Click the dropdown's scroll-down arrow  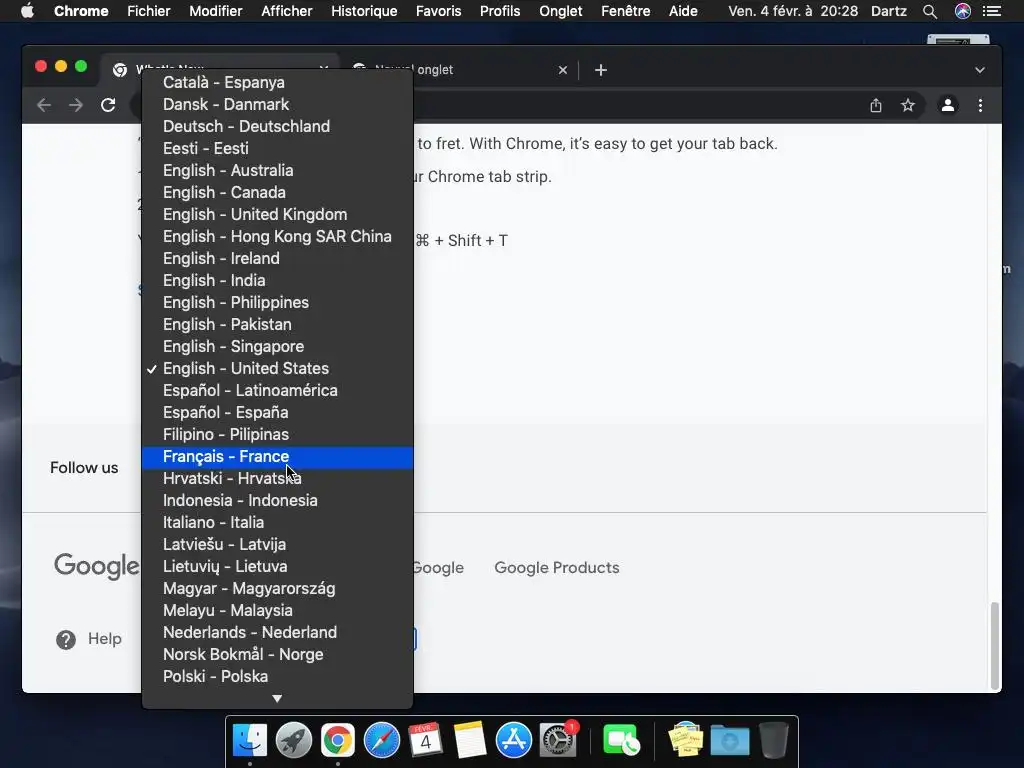coord(277,698)
